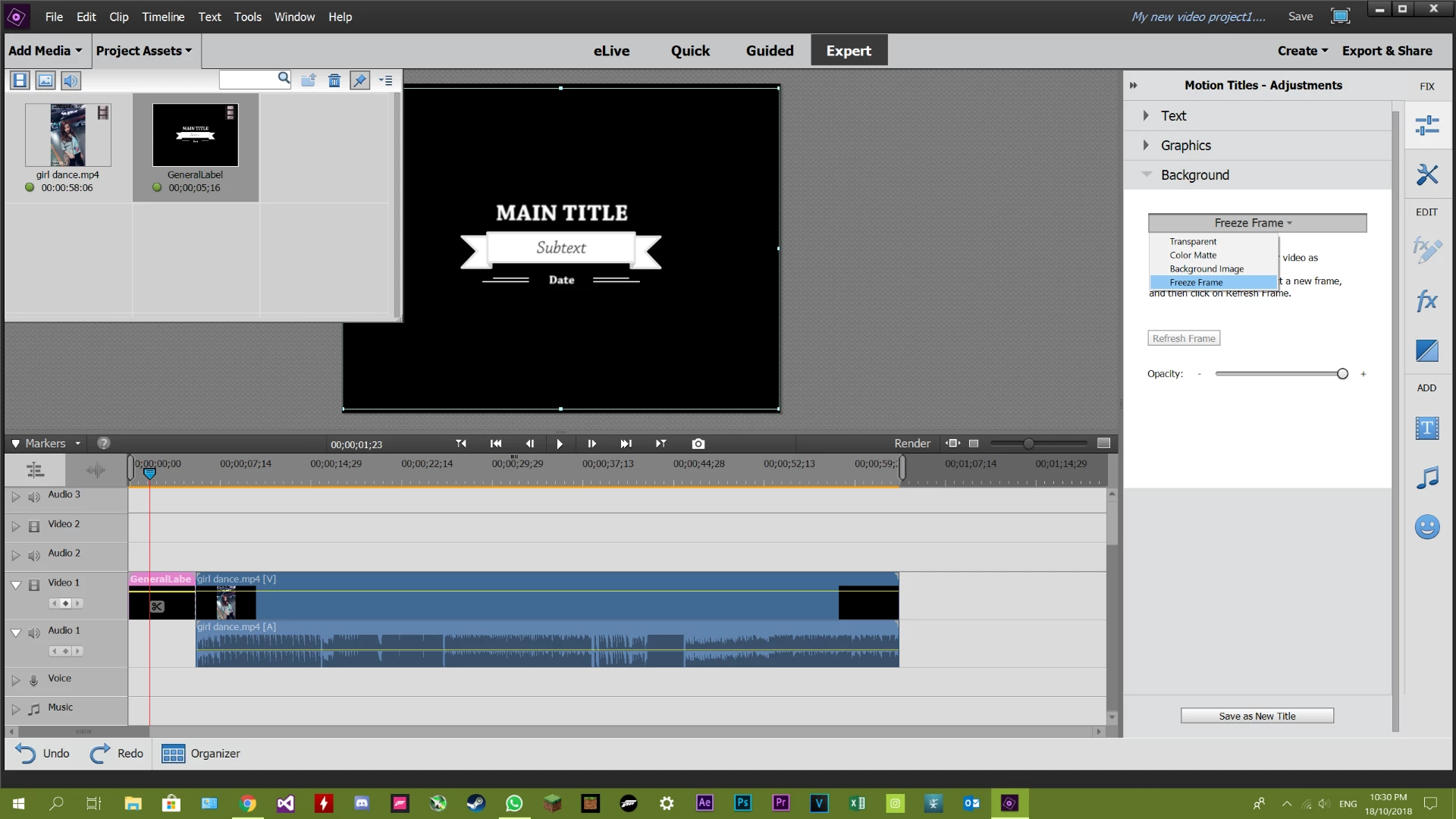Screen dimensions: 1456x819
Task: Open the Adjust panel sliders icon
Action: [1426, 125]
